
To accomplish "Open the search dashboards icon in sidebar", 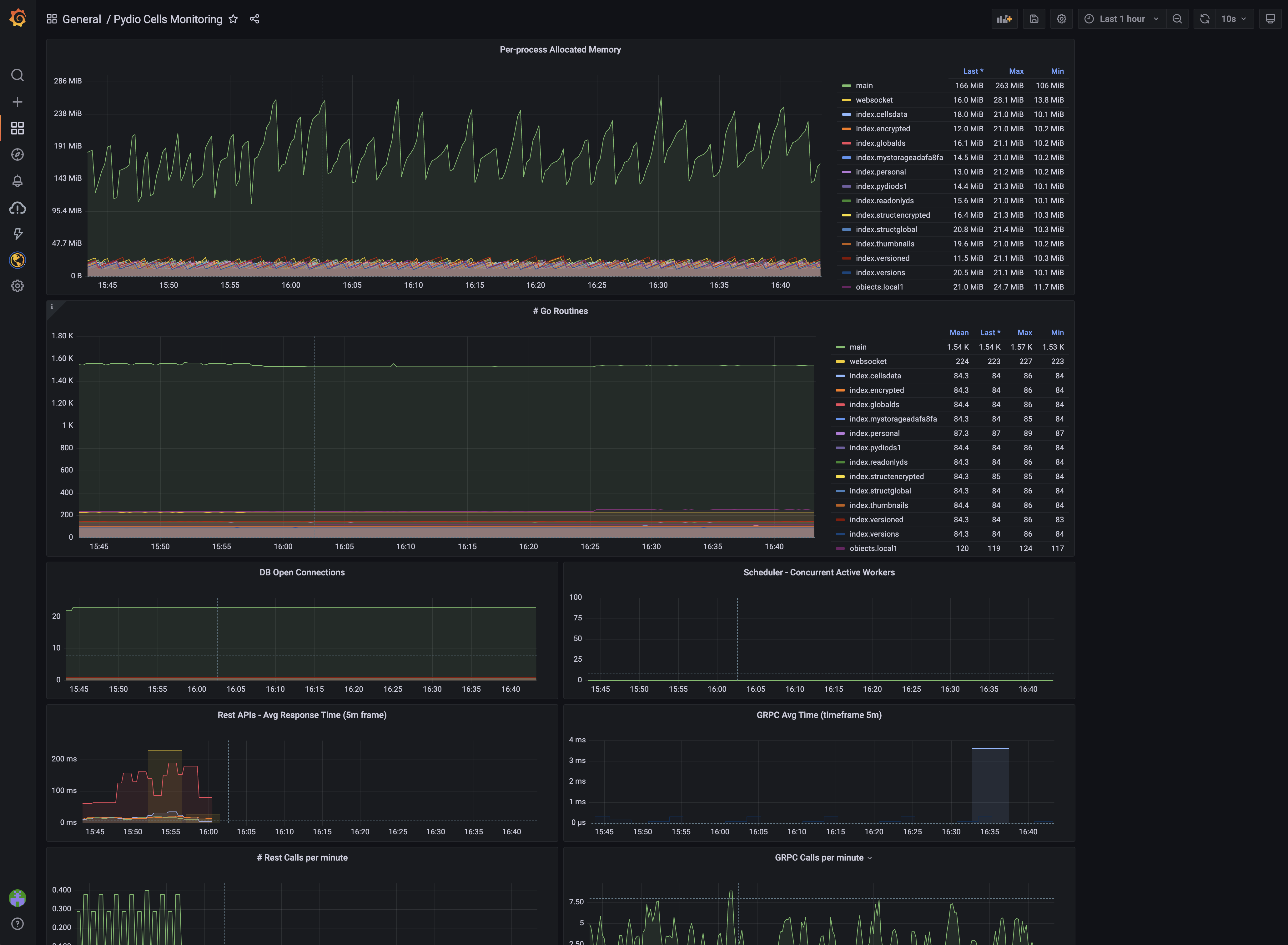I will tap(18, 75).
